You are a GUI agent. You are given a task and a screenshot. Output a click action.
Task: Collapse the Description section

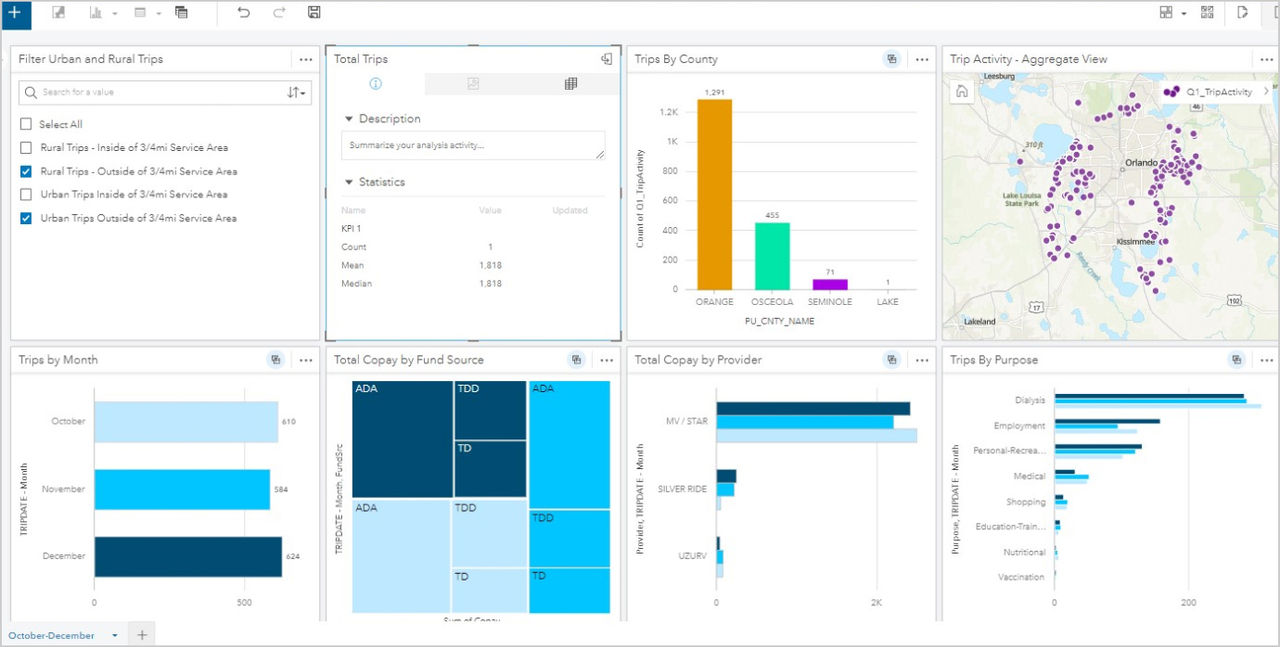pos(349,119)
